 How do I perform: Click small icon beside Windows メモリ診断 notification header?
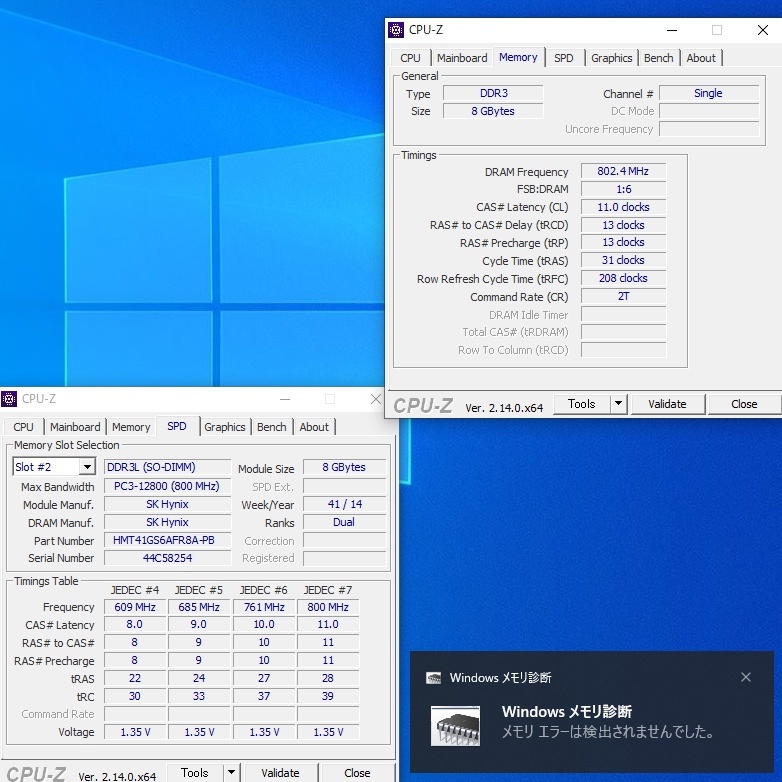click(x=434, y=678)
